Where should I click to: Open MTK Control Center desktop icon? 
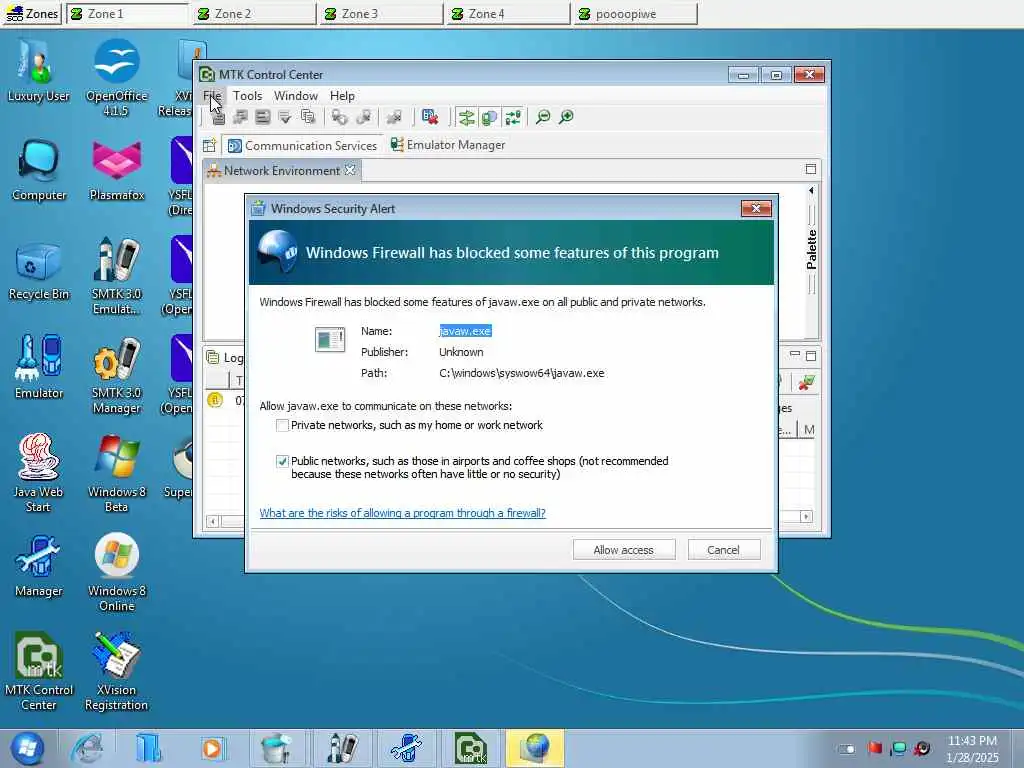pos(39,672)
